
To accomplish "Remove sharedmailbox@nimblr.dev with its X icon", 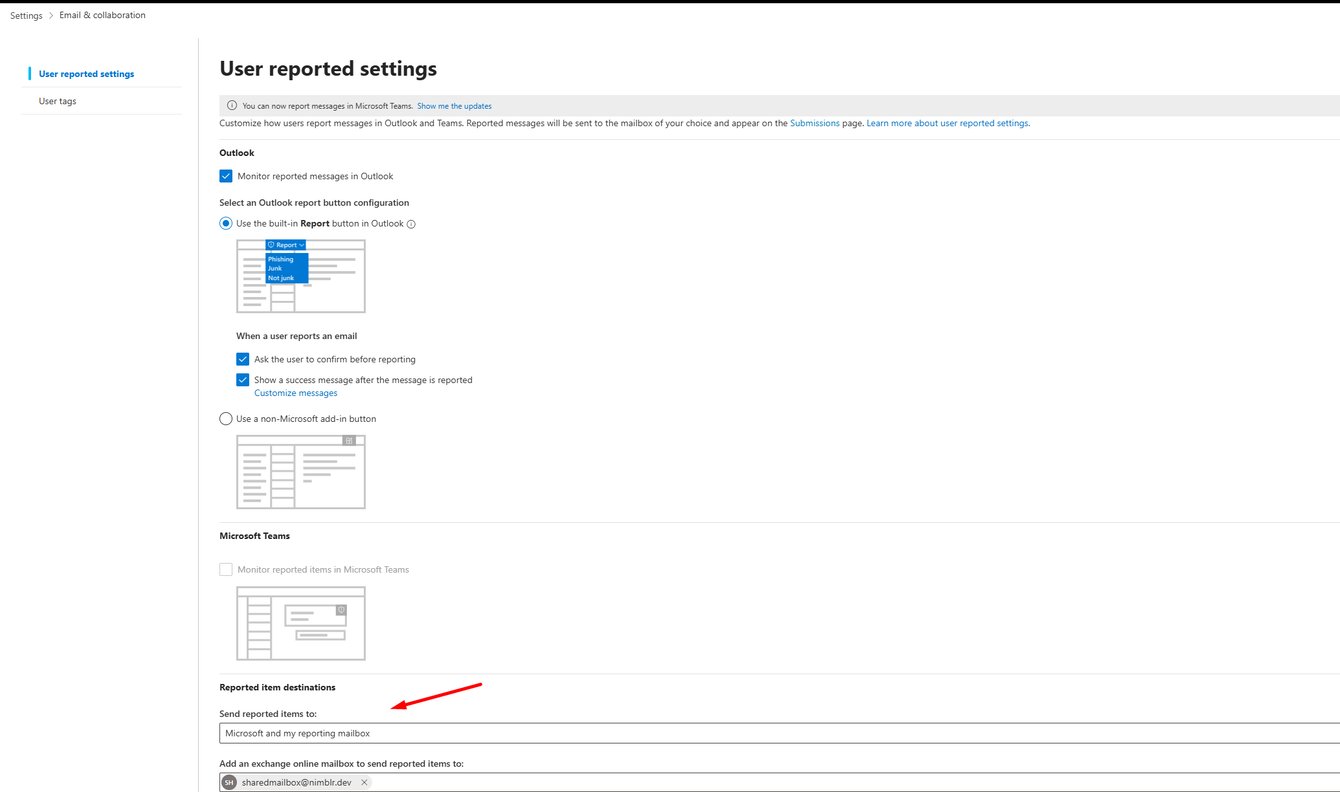I will coord(364,782).
